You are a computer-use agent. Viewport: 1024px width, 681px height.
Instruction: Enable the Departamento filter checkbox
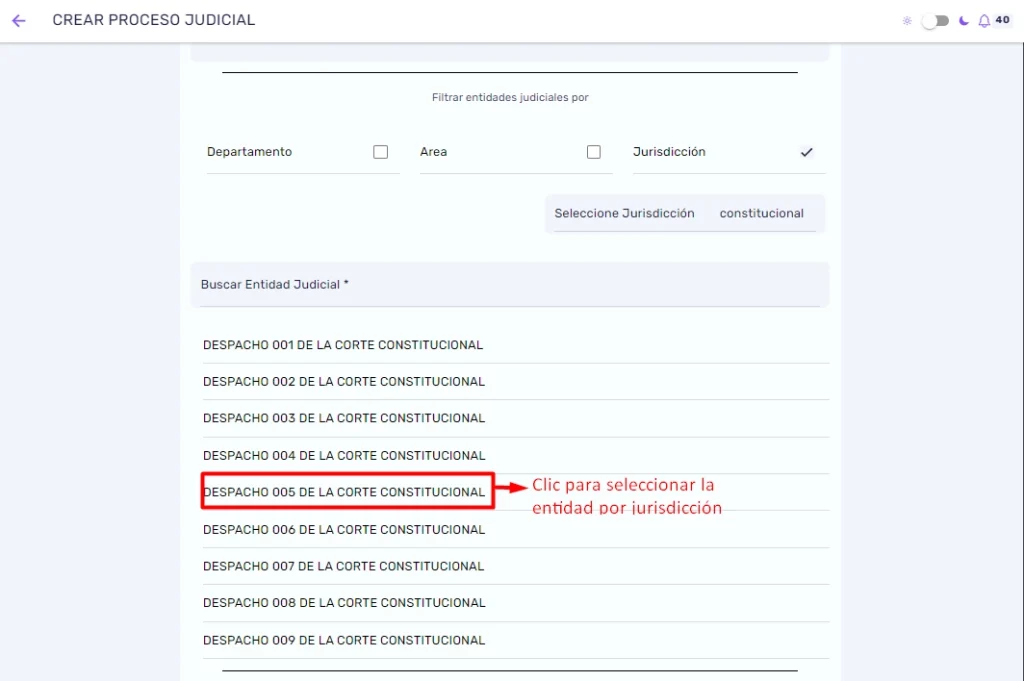[x=381, y=152]
